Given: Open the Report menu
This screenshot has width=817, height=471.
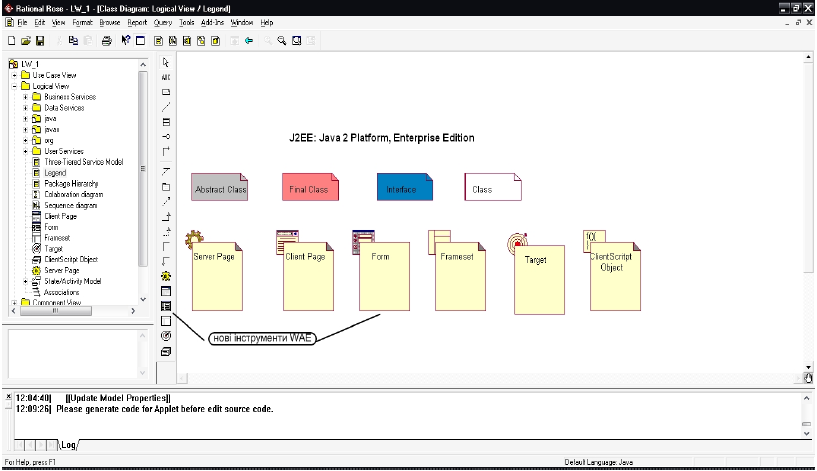Looking at the screenshot, I should click(x=137, y=22).
